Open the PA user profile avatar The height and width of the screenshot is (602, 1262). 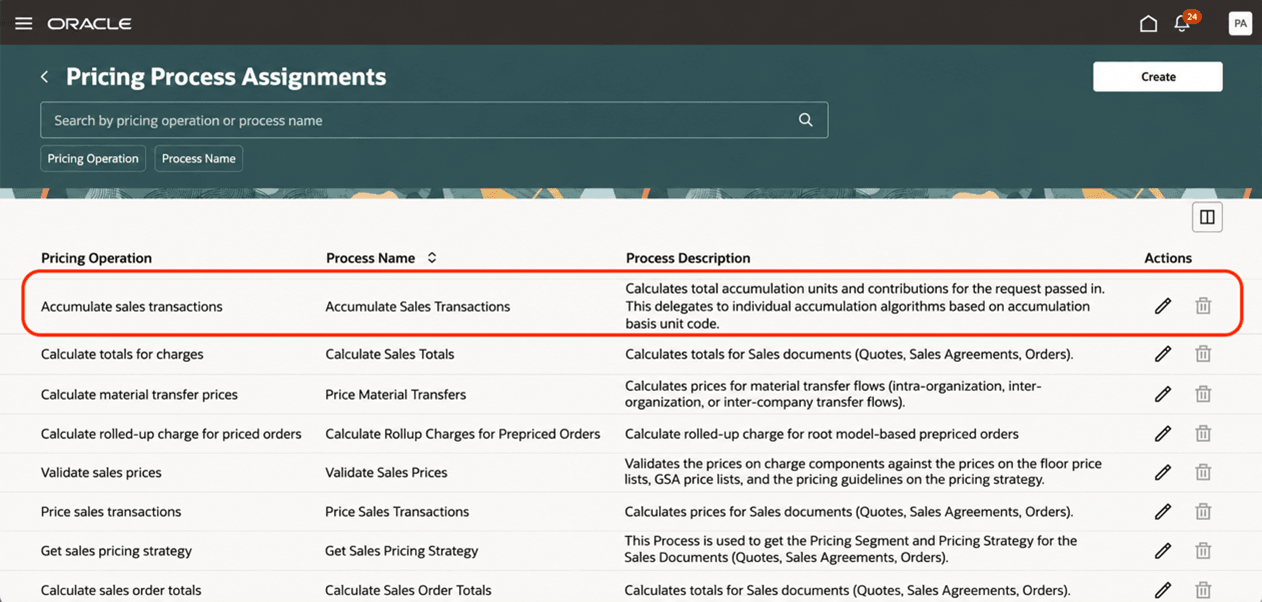pyautogui.click(x=1240, y=23)
